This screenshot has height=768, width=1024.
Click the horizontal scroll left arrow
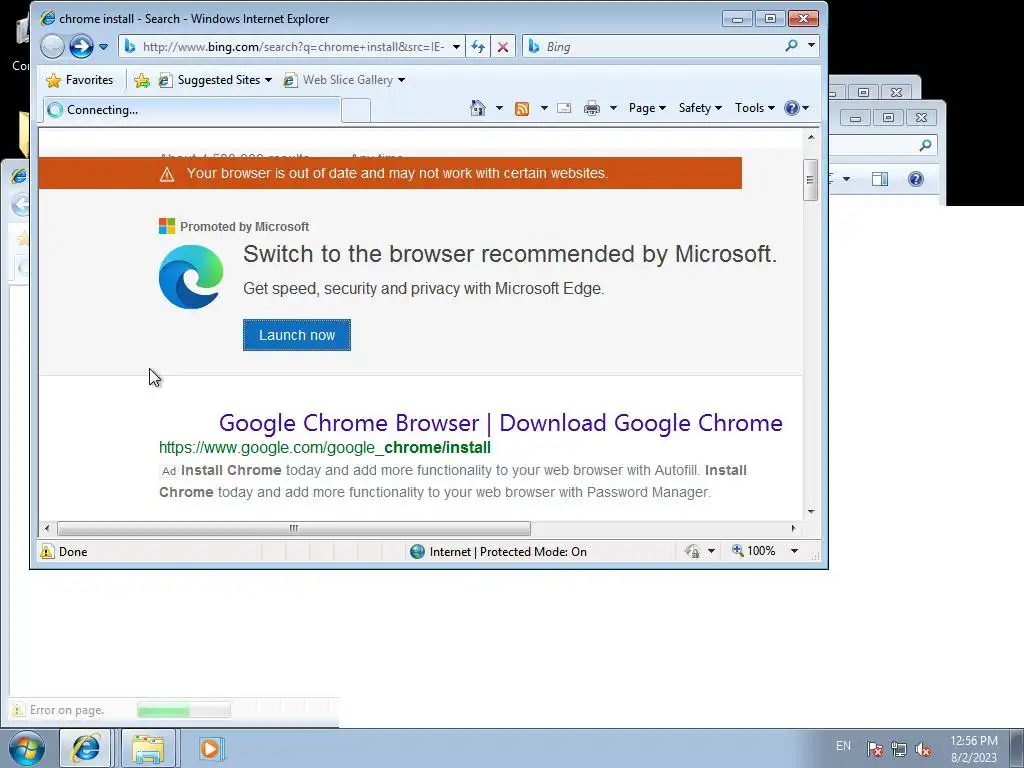pos(46,528)
